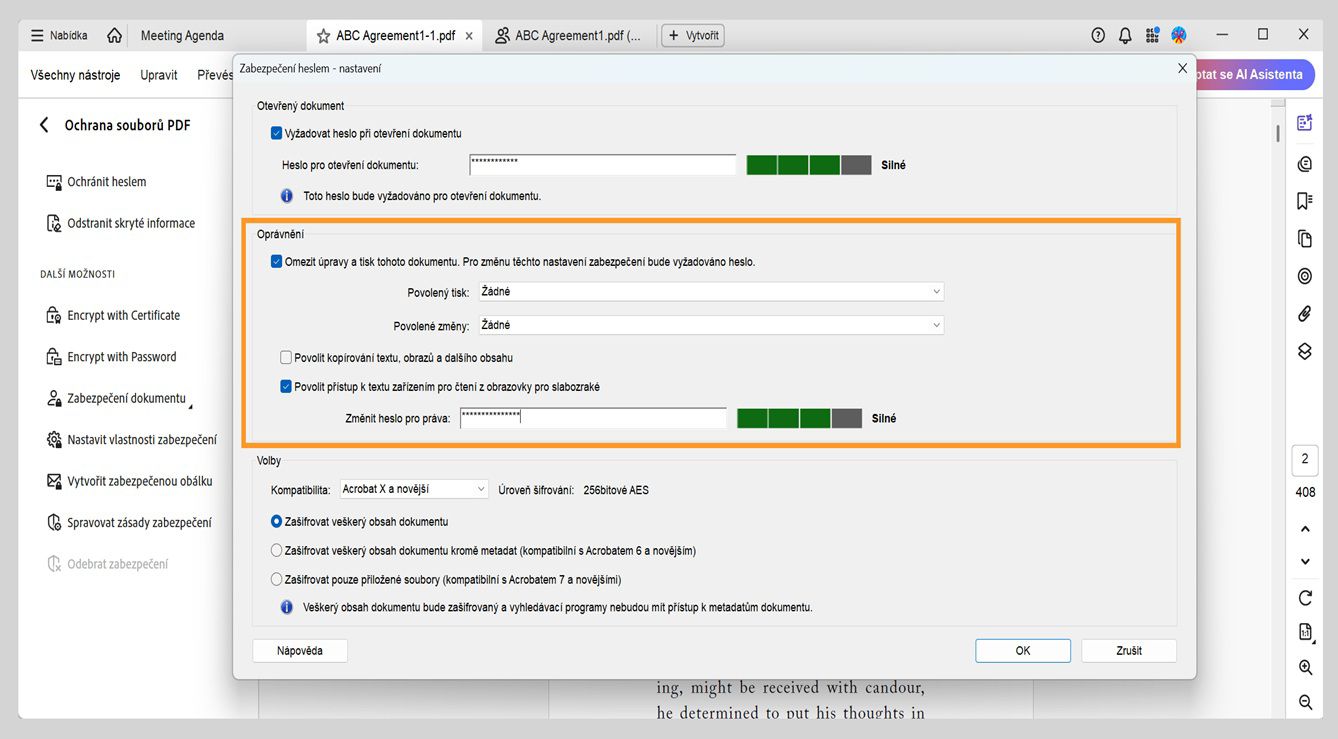
Task: Toggle Omezit úpravy a tisk tohoto dokumentu
Action: (x=277, y=262)
